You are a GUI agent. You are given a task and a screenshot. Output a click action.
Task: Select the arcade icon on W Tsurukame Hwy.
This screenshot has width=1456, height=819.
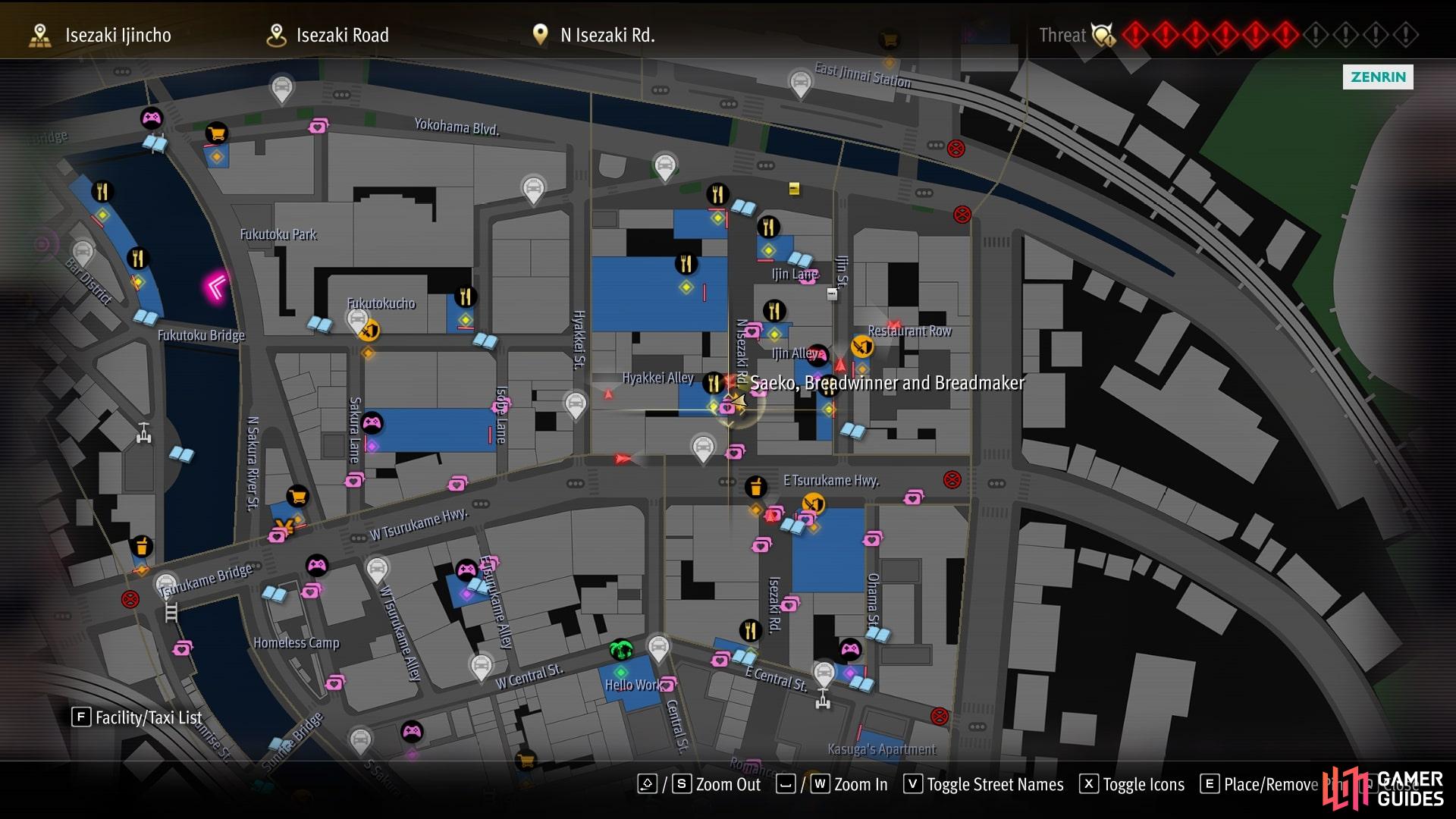click(316, 565)
